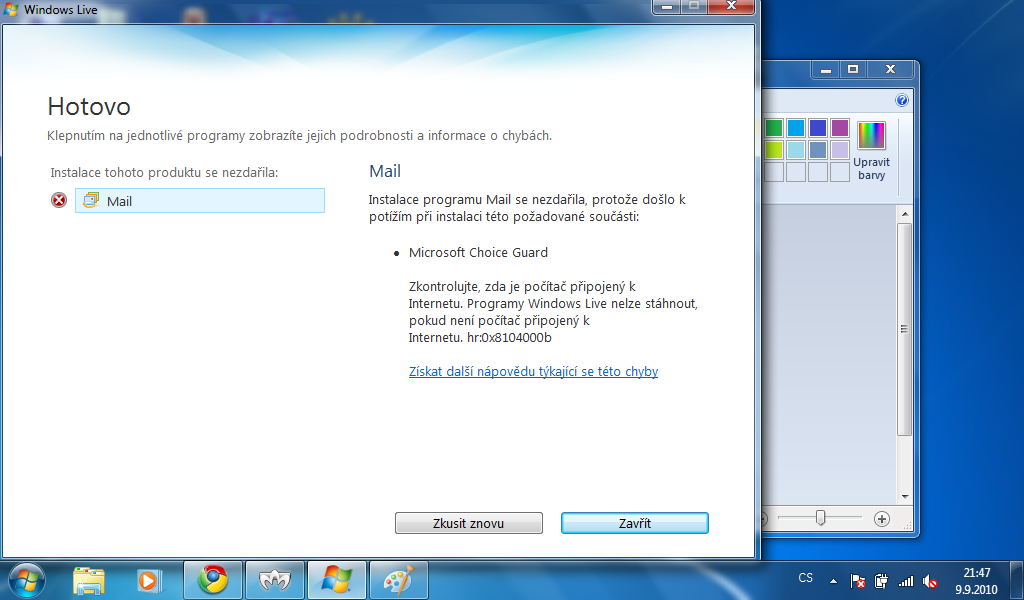The height and width of the screenshot is (600, 1024).
Task: Close the Paint window
Action: (890, 69)
